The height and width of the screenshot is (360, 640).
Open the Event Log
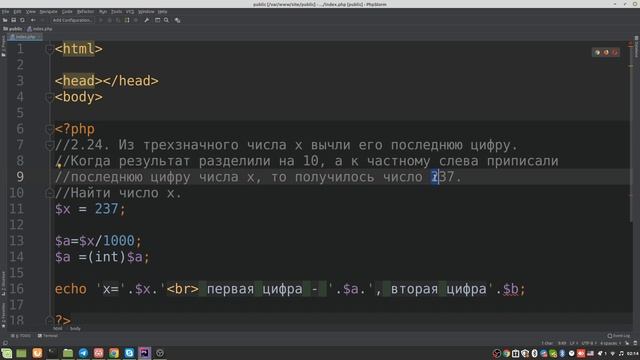click(x=618, y=336)
